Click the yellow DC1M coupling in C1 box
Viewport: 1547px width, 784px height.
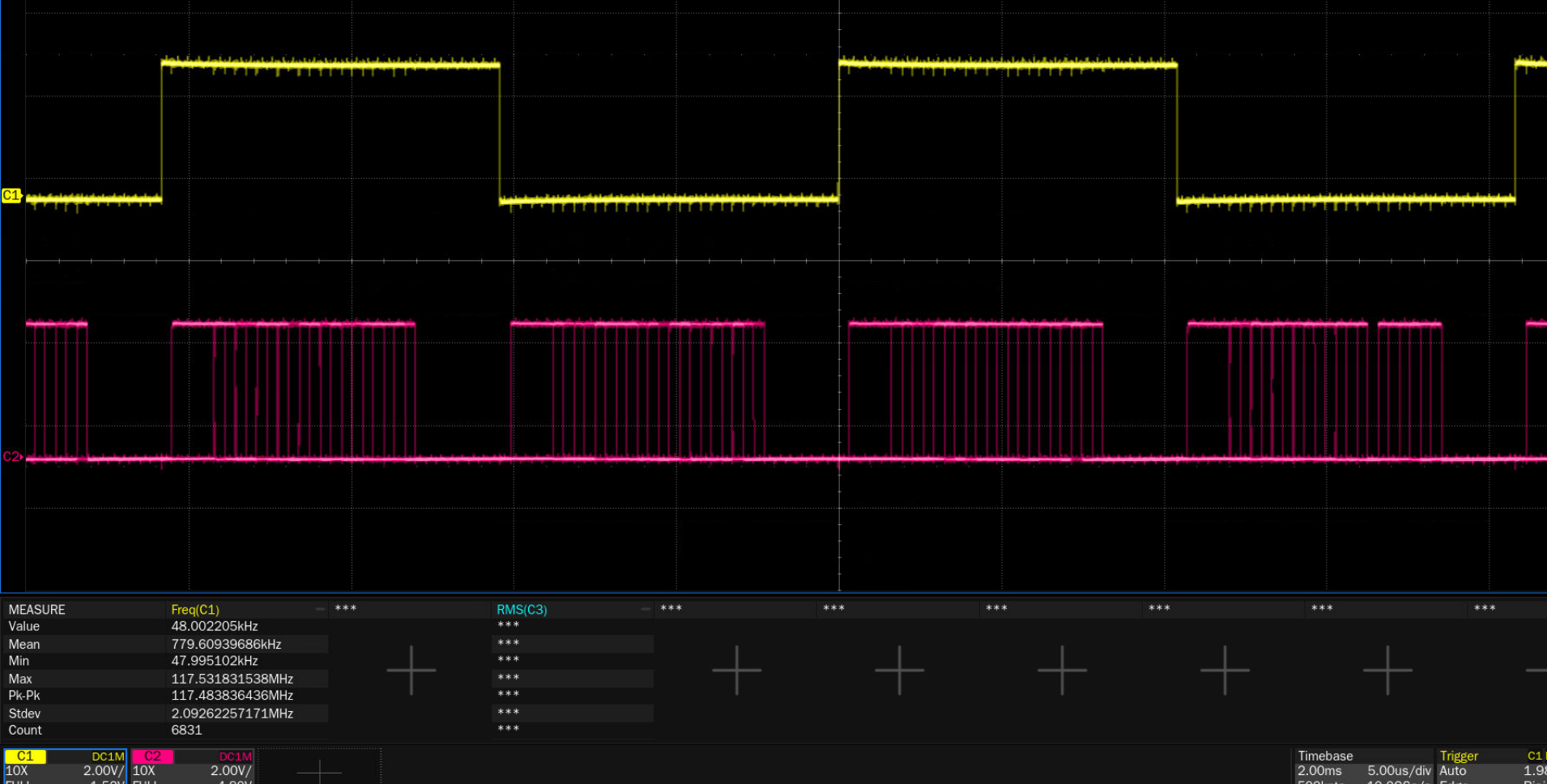[x=108, y=756]
